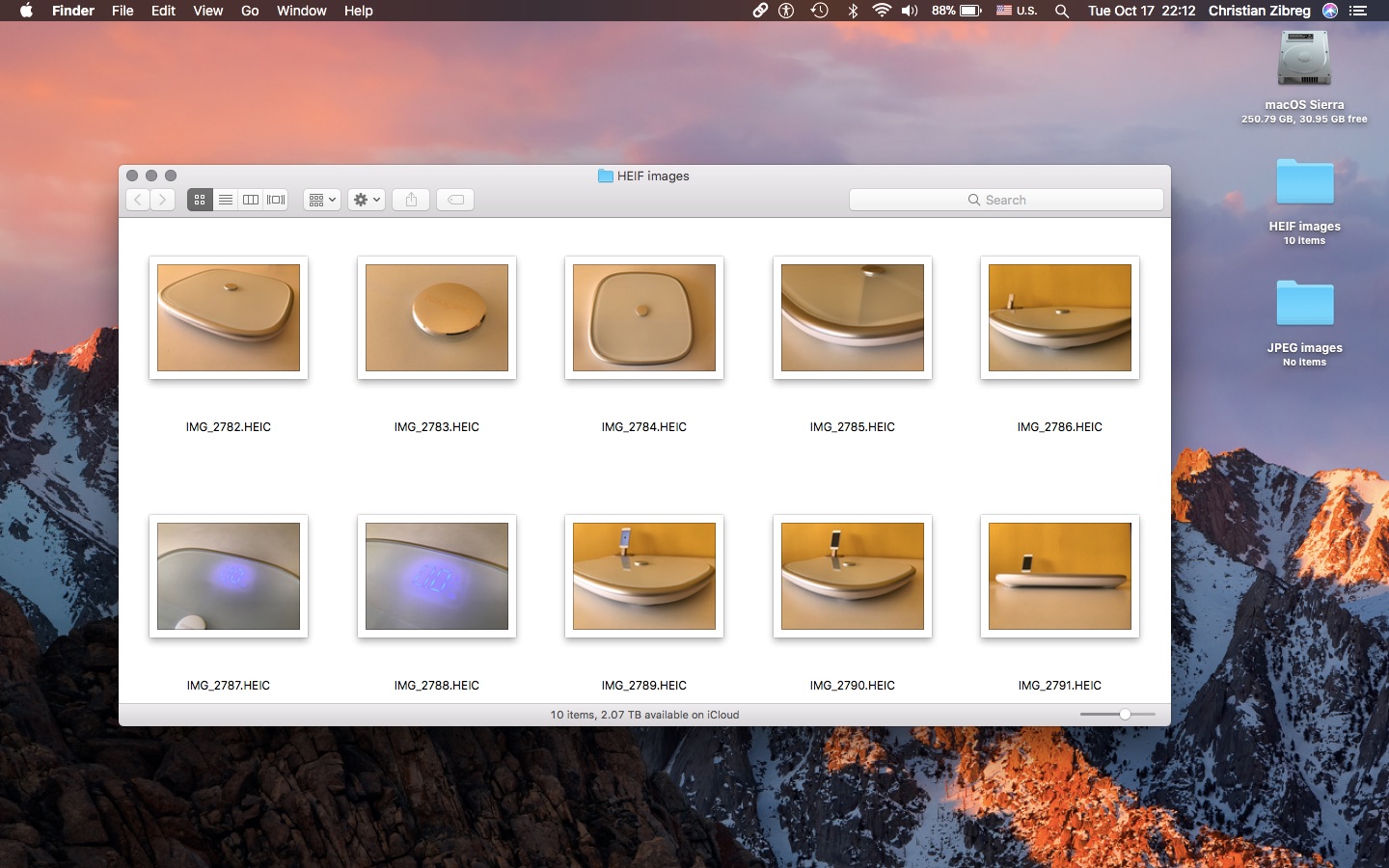
Task: Open U.S. keyboard input source menu
Action: (1017, 11)
